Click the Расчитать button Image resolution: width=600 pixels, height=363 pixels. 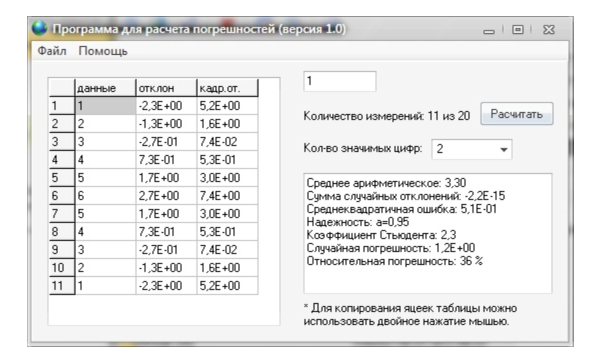517,114
